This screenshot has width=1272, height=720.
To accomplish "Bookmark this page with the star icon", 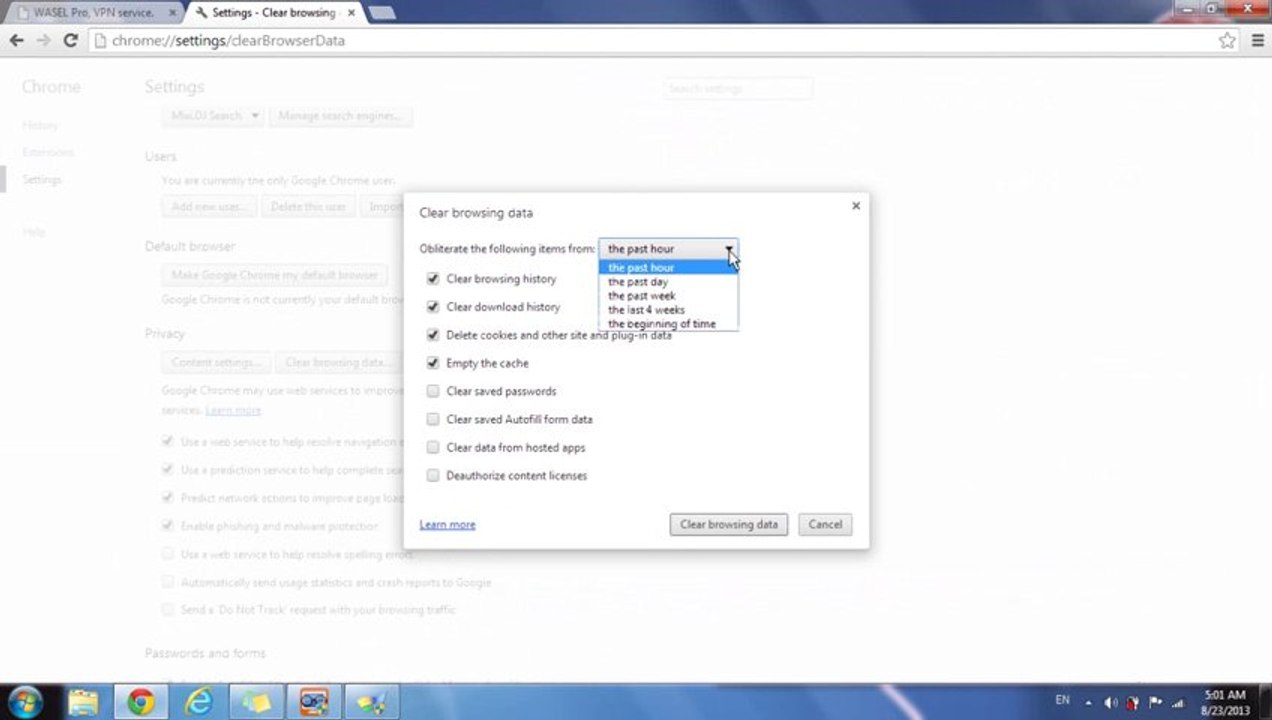I will pyautogui.click(x=1227, y=41).
